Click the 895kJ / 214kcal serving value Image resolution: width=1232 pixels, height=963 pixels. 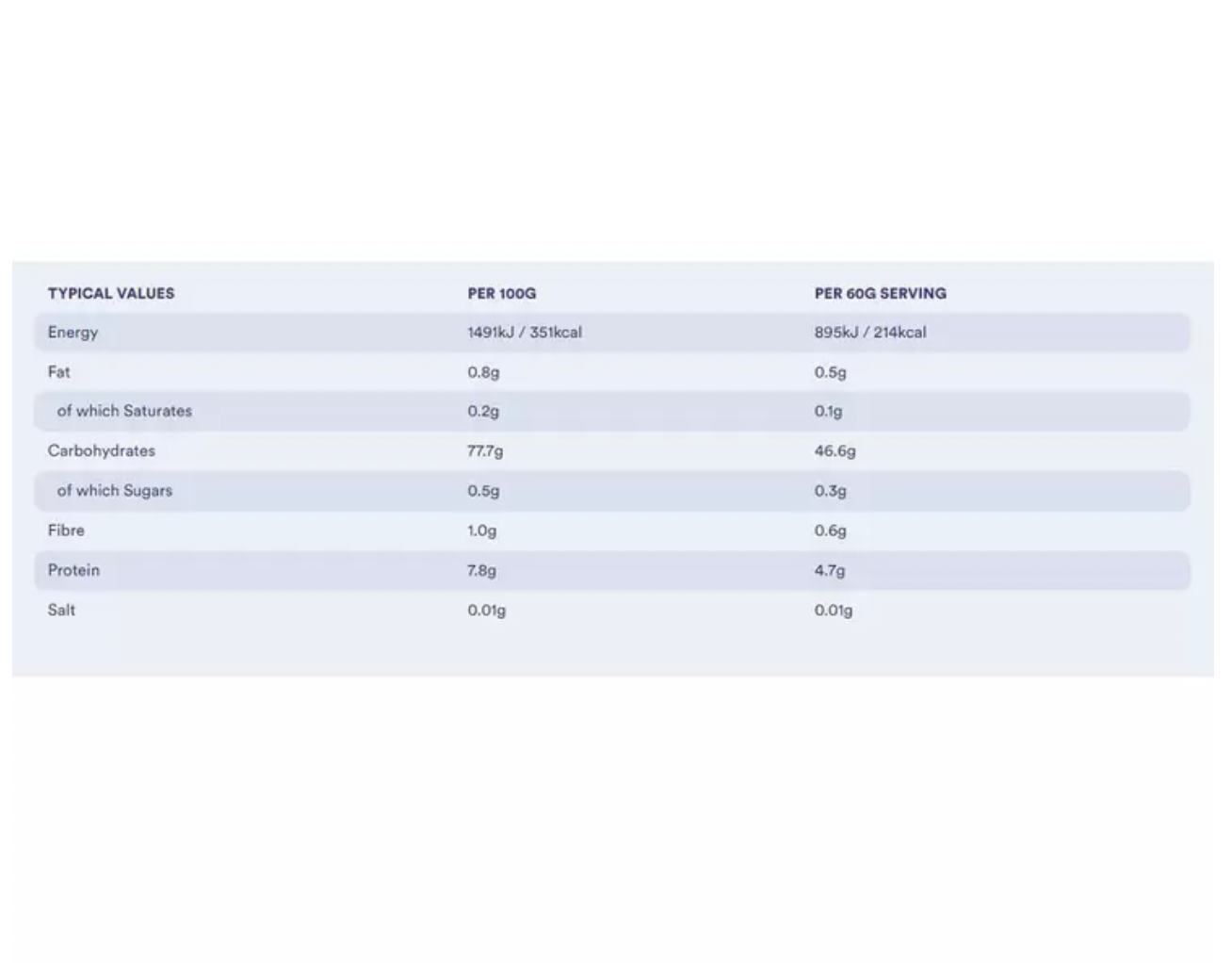[869, 333]
